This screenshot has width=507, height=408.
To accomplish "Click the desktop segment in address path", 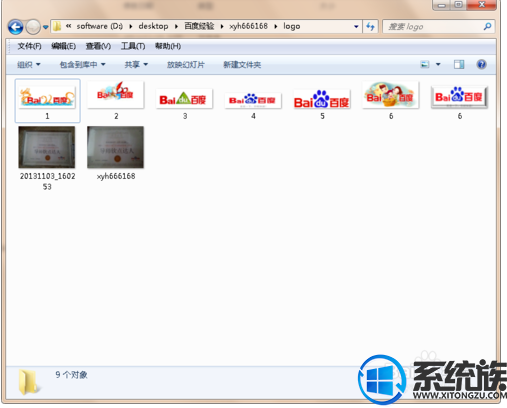I will [x=153, y=26].
